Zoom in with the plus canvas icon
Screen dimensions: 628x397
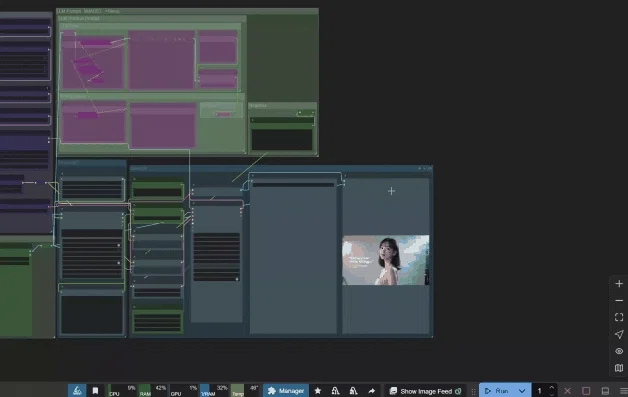point(619,284)
